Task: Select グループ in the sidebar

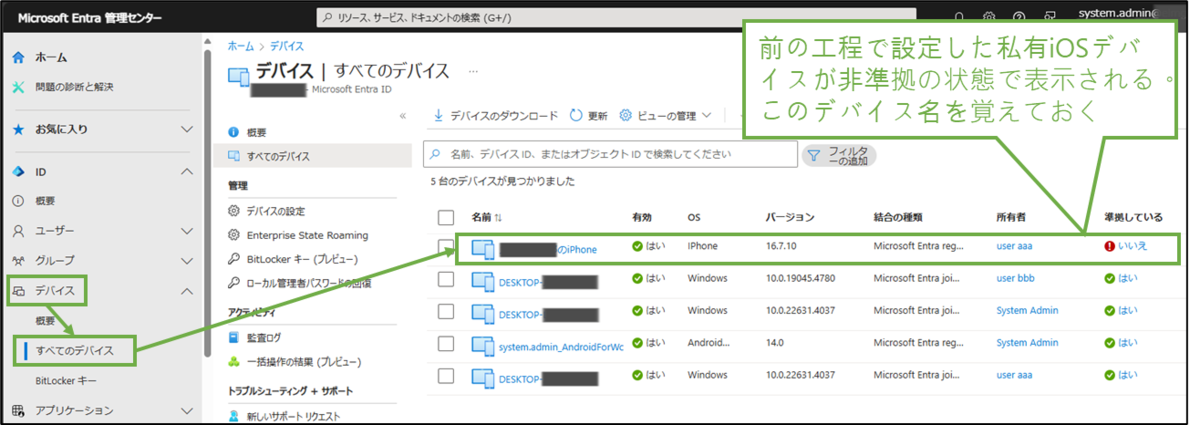Action: click(x=55, y=261)
